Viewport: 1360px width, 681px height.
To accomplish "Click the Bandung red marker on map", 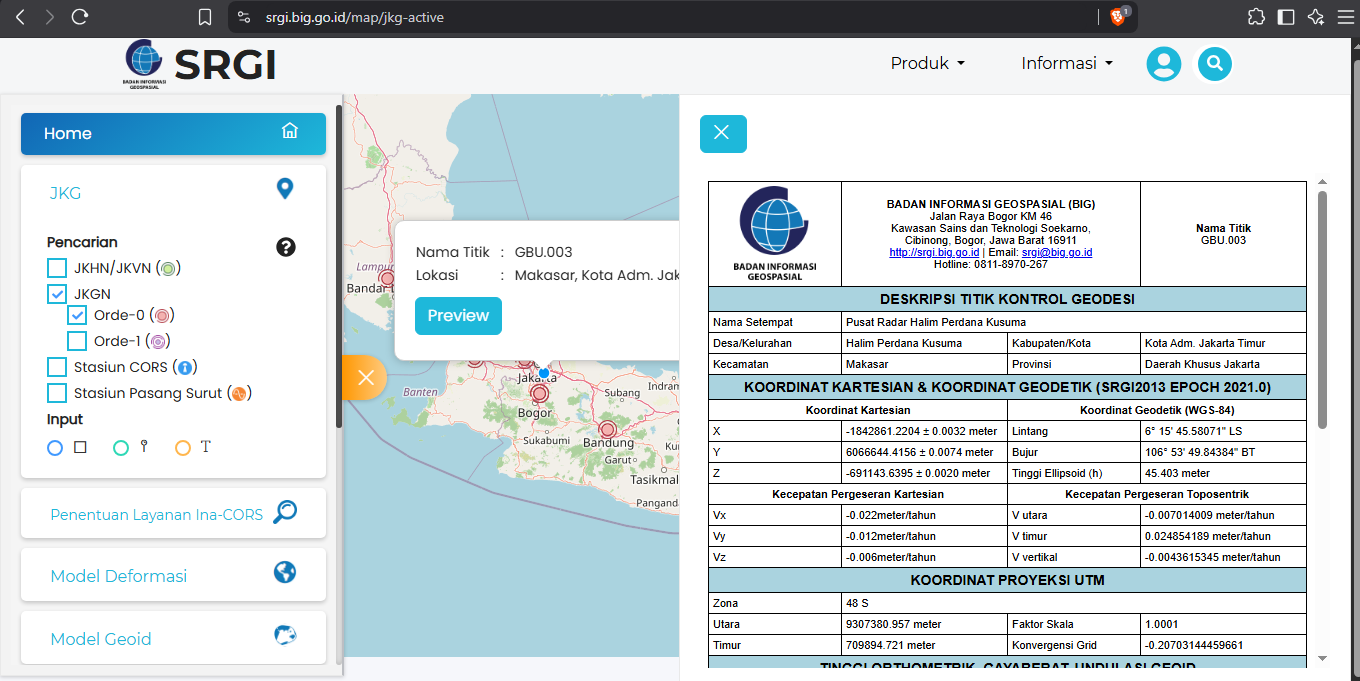I will 607,430.
